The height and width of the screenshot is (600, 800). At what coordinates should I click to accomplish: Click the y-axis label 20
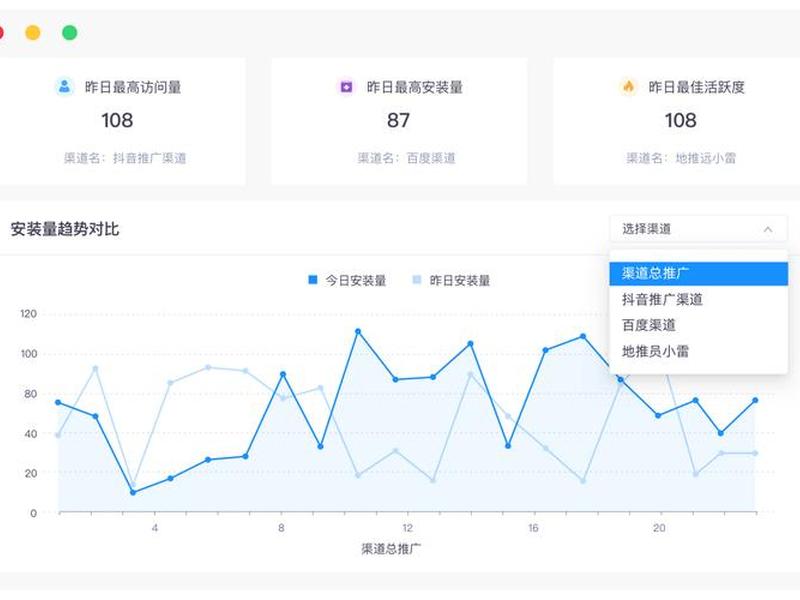pyautogui.click(x=31, y=473)
